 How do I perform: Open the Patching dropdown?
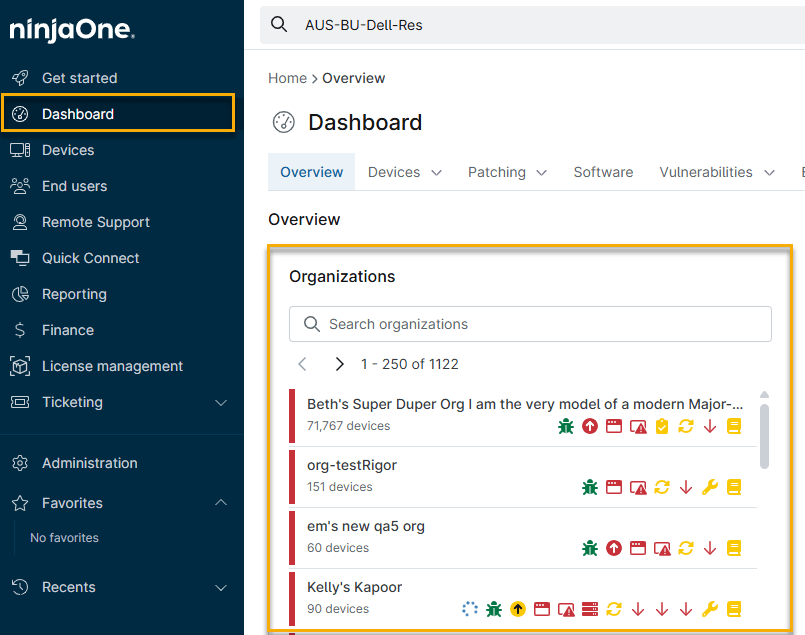pyautogui.click(x=507, y=172)
